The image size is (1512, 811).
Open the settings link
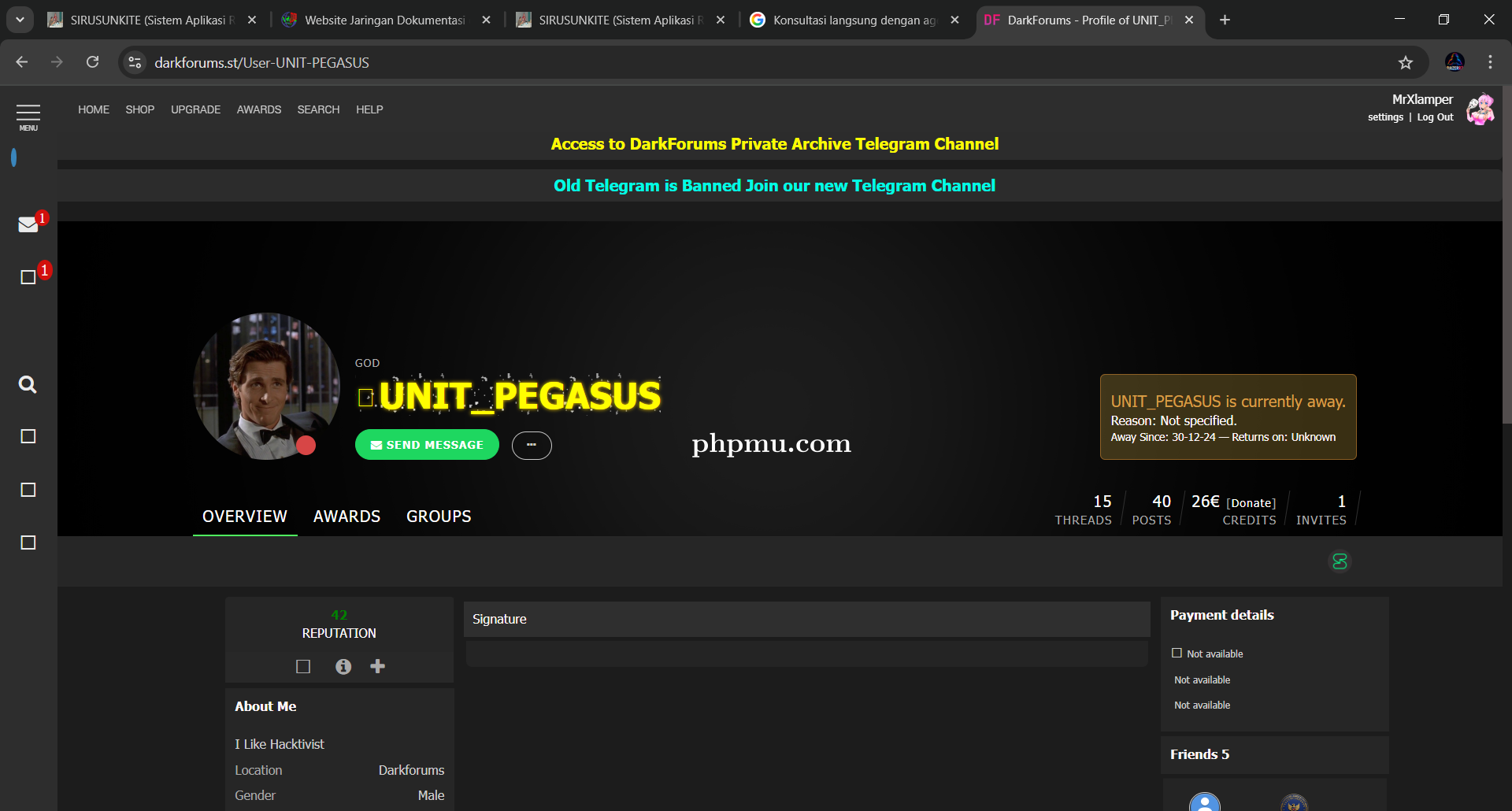tap(1385, 117)
